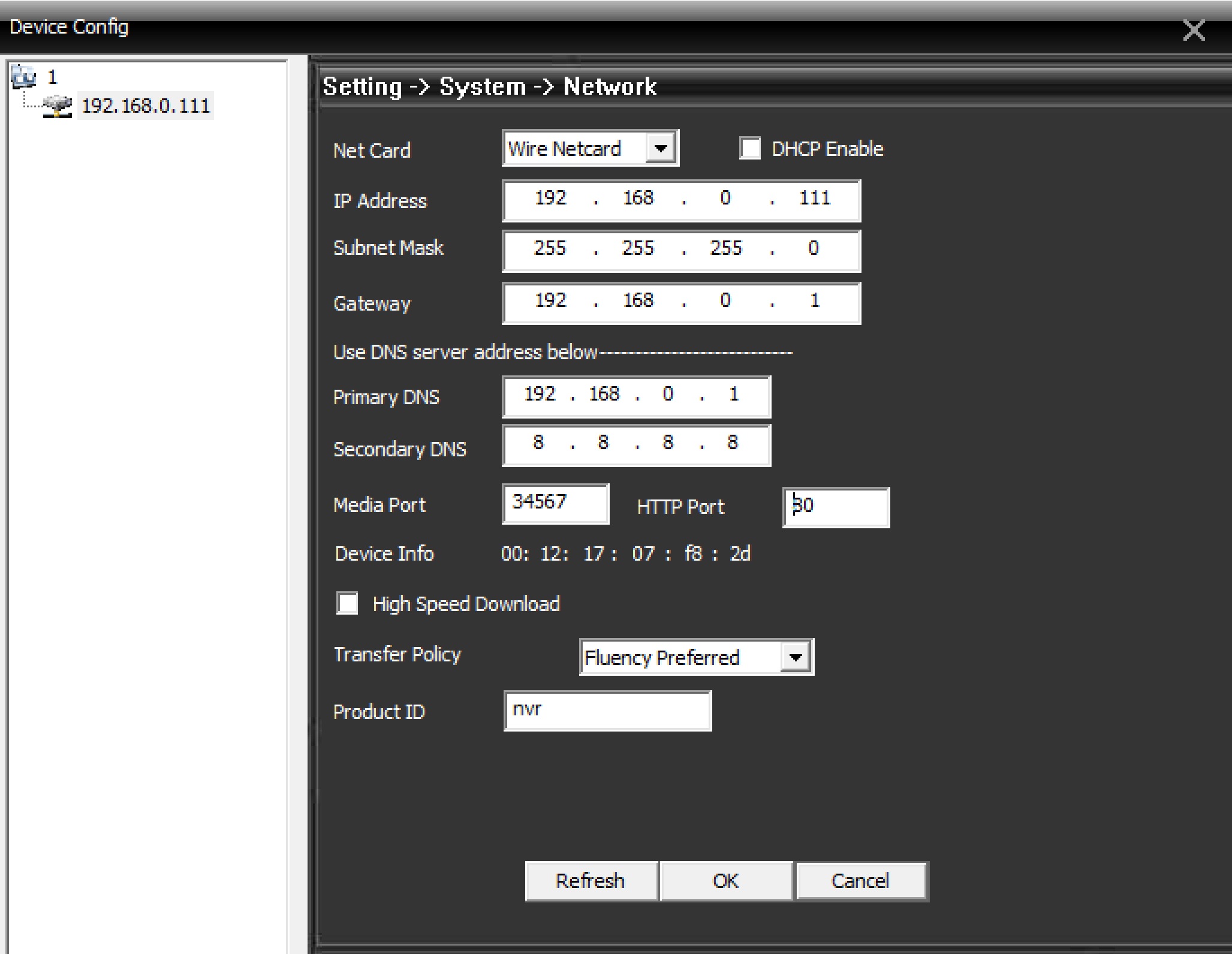Close the Device Config window
1232x954 pixels.
(x=1193, y=30)
